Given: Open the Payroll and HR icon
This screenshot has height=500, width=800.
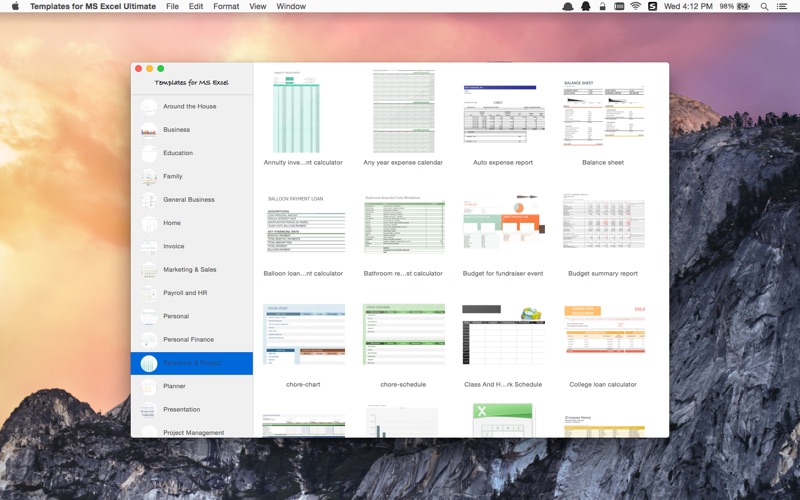Looking at the screenshot, I should click(x=149, y=293).
